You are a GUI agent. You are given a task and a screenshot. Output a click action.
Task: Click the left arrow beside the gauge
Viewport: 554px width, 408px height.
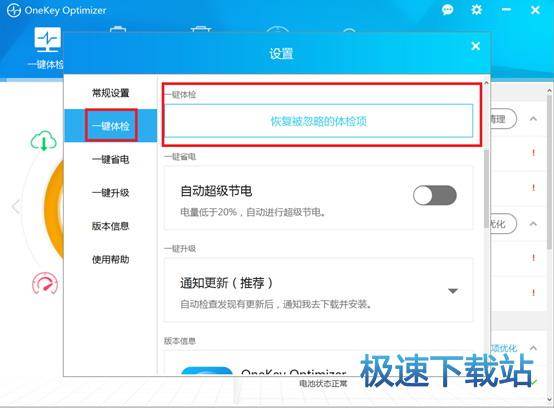[x=16, y=207]
